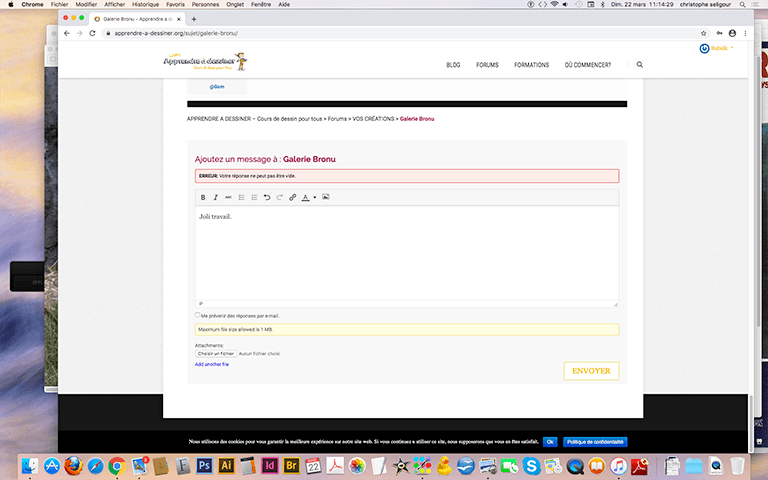Redo the edit in the editor
The height and width of the screenshot is (480, 768).
(280, 197)
